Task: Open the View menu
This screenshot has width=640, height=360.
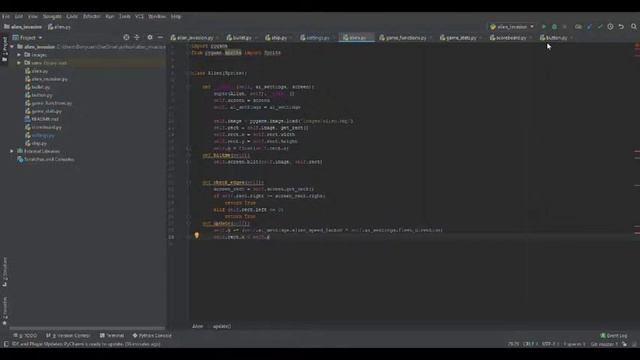Action: pos(33,16)
